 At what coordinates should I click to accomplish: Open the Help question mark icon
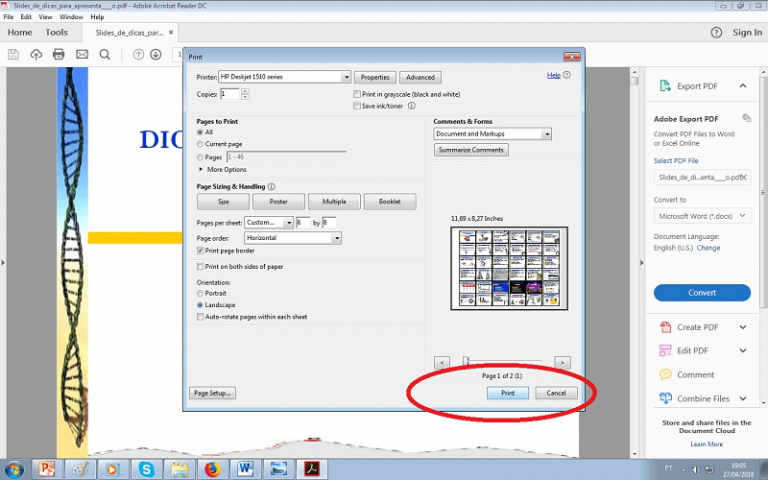[716, 32]
